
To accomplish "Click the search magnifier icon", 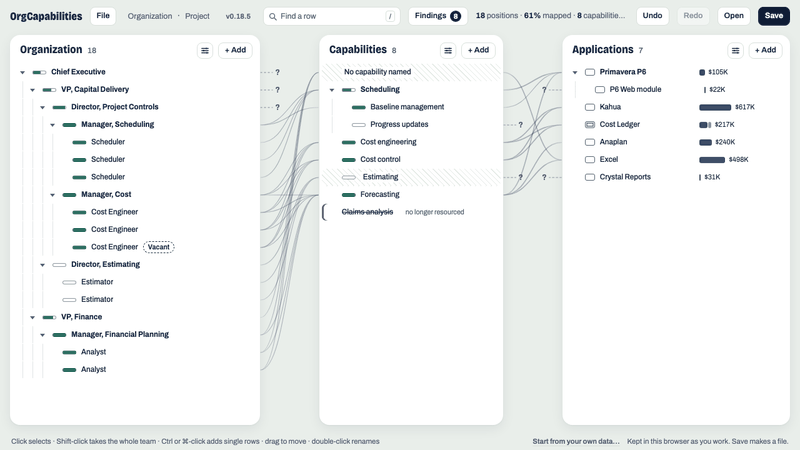I will click(273, 16).
